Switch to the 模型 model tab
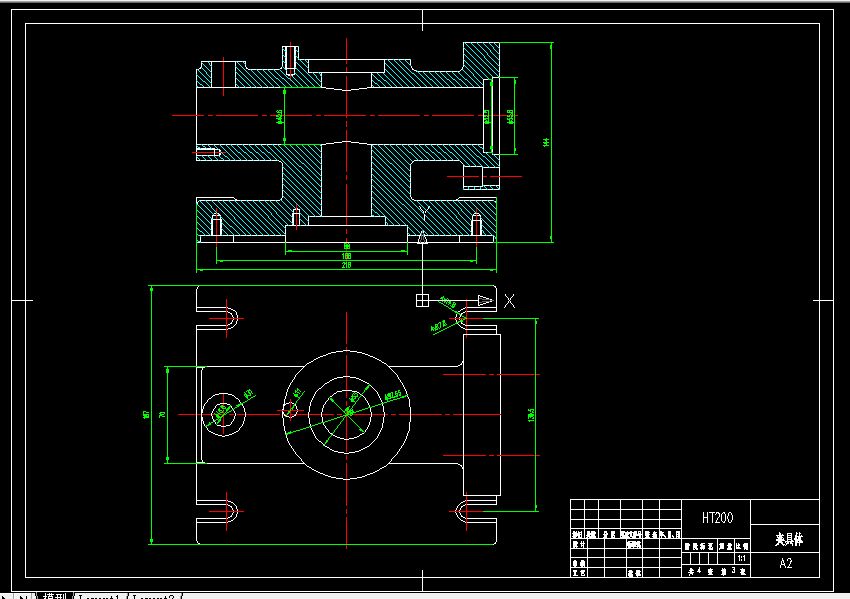The height and width of the screenshot is (599, 850). (54, 596)
